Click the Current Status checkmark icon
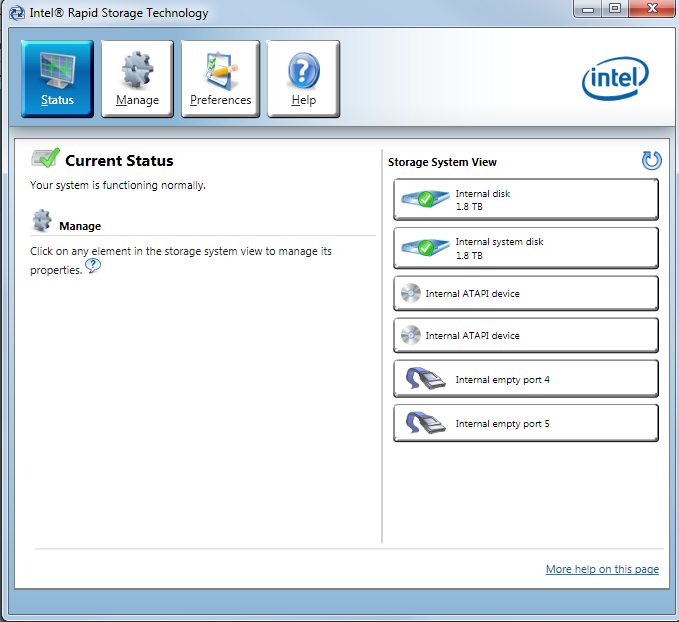The image size is (679, 622). (x=45, y=158)
